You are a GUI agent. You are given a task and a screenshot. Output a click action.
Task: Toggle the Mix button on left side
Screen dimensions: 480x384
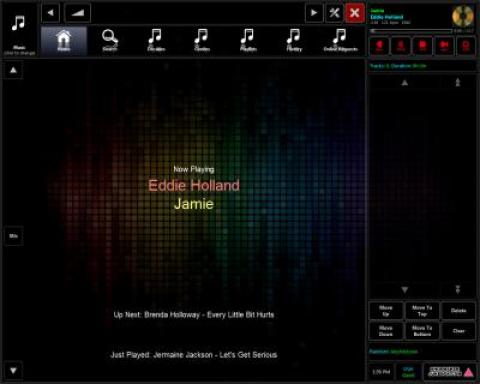pos(13,236)
